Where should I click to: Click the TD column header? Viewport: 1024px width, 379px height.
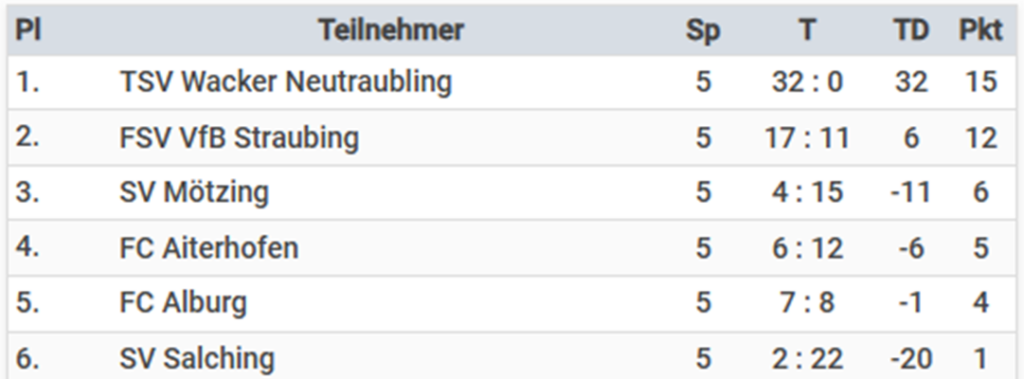(912, 30)
